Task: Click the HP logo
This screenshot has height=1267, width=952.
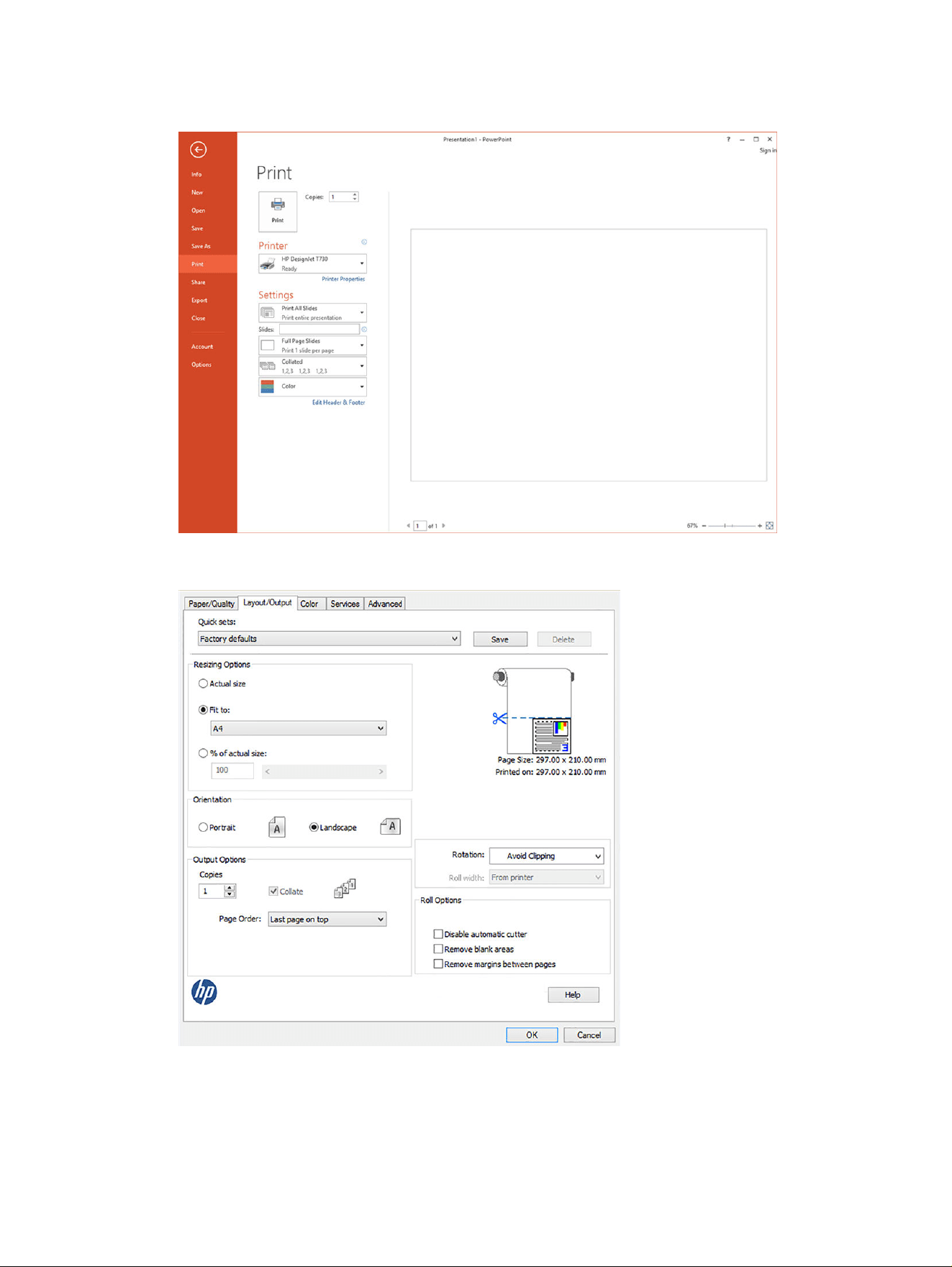Action: (x=204, y=992)
